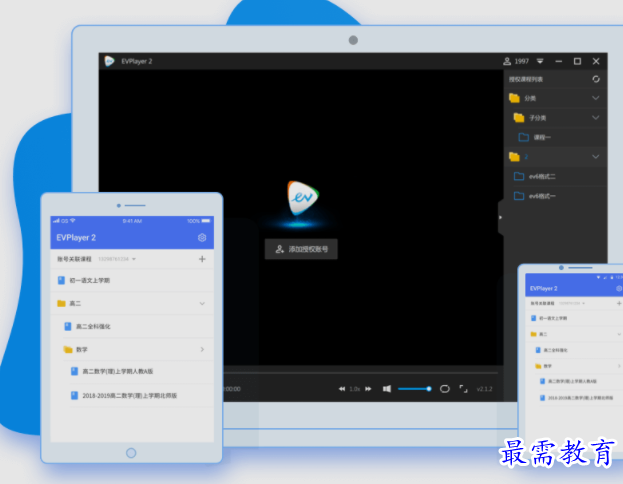Open 高二全科强化 on the phone

[x=555, y=350]
